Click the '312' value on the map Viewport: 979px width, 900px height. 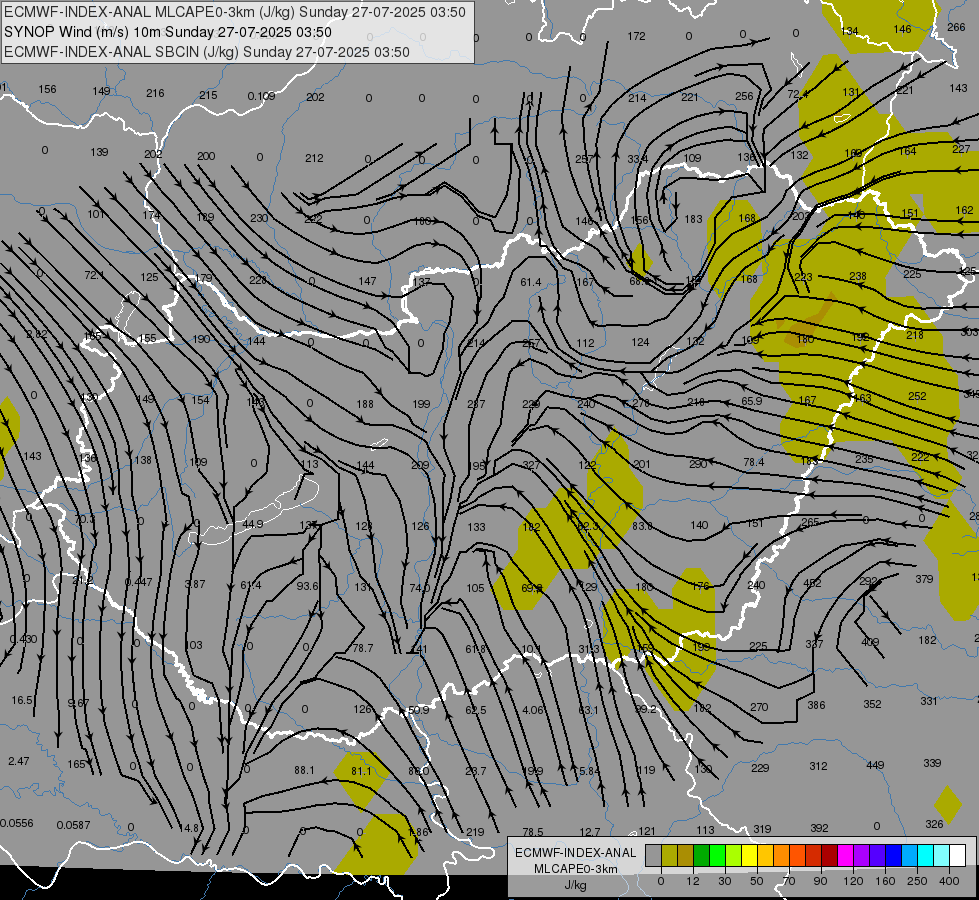819,766
